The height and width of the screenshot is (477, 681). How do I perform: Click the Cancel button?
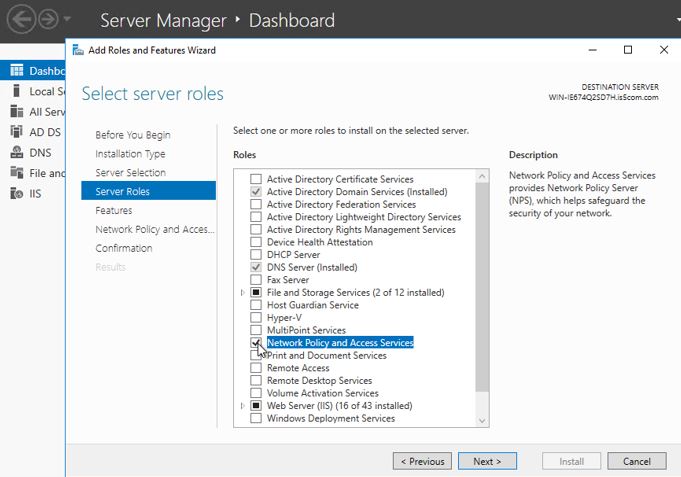click(637, 461)
